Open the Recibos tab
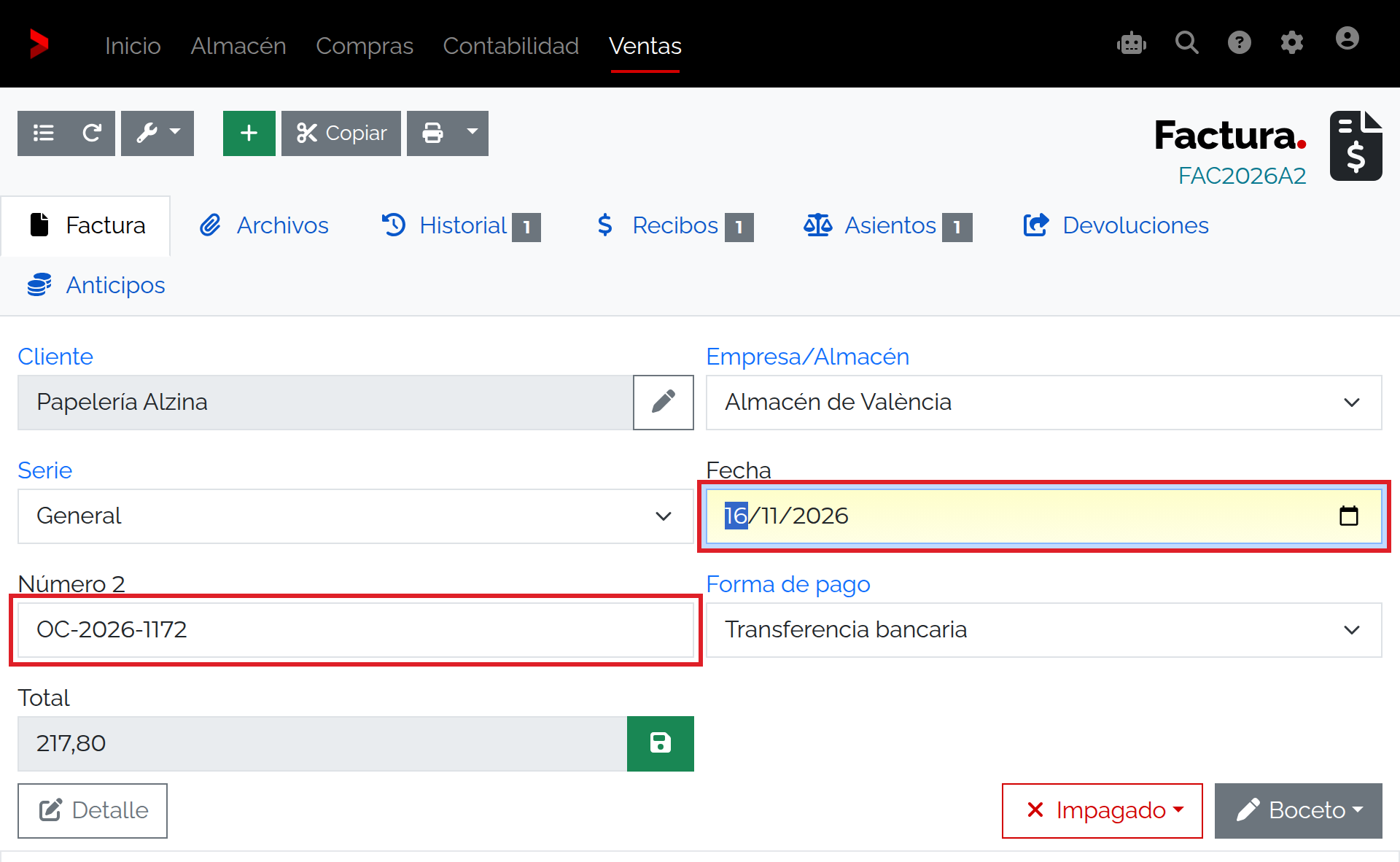Screen dimensions: 1400x862 click(675, 225)
